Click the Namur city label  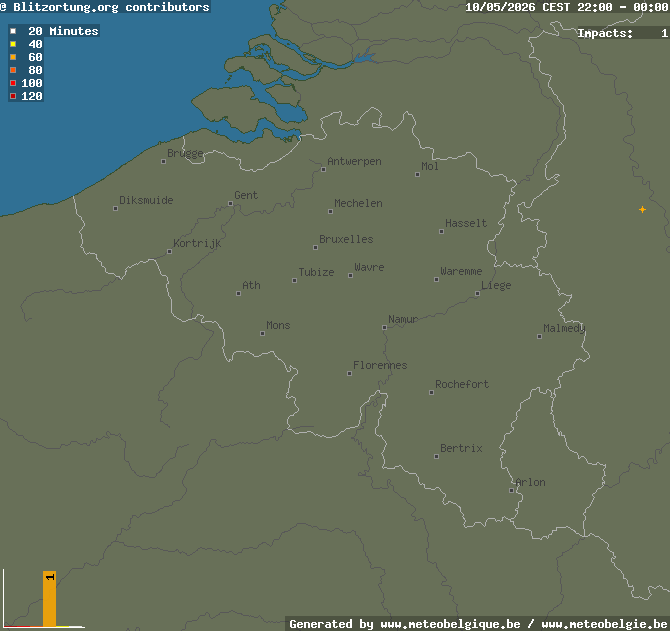coord(403,320)
